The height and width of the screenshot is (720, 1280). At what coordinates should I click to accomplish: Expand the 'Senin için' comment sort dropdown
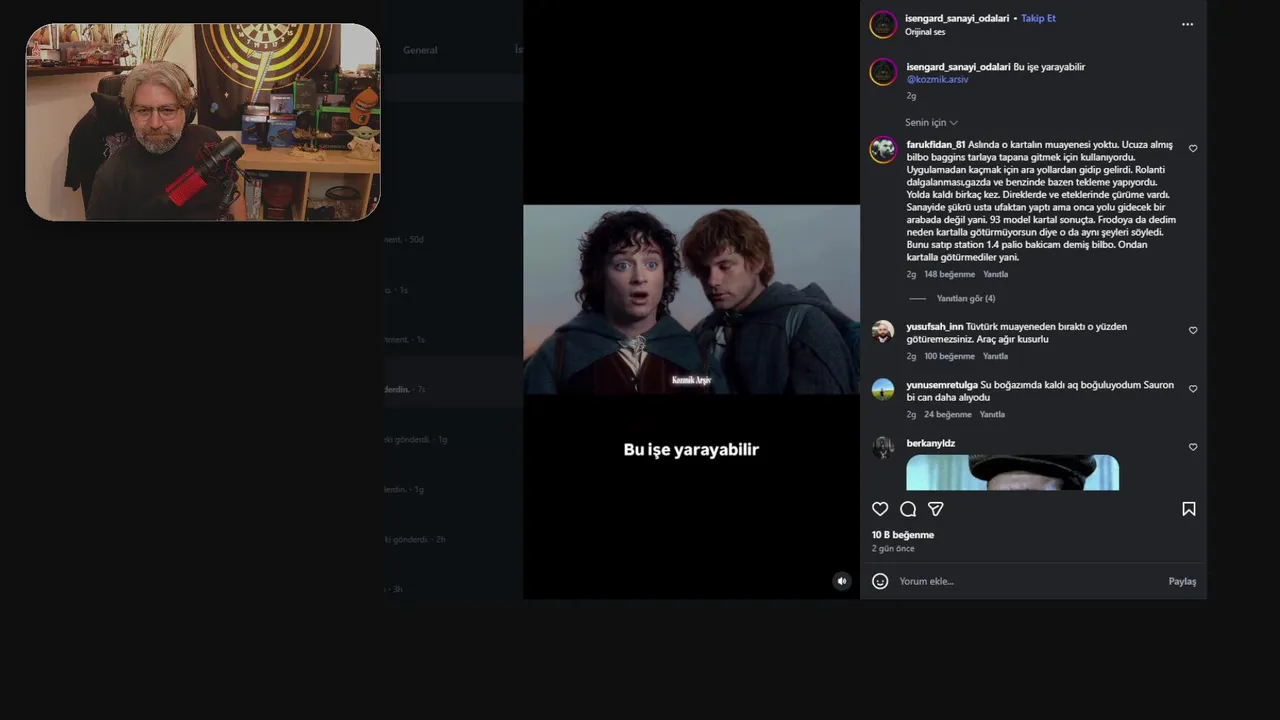931,122
